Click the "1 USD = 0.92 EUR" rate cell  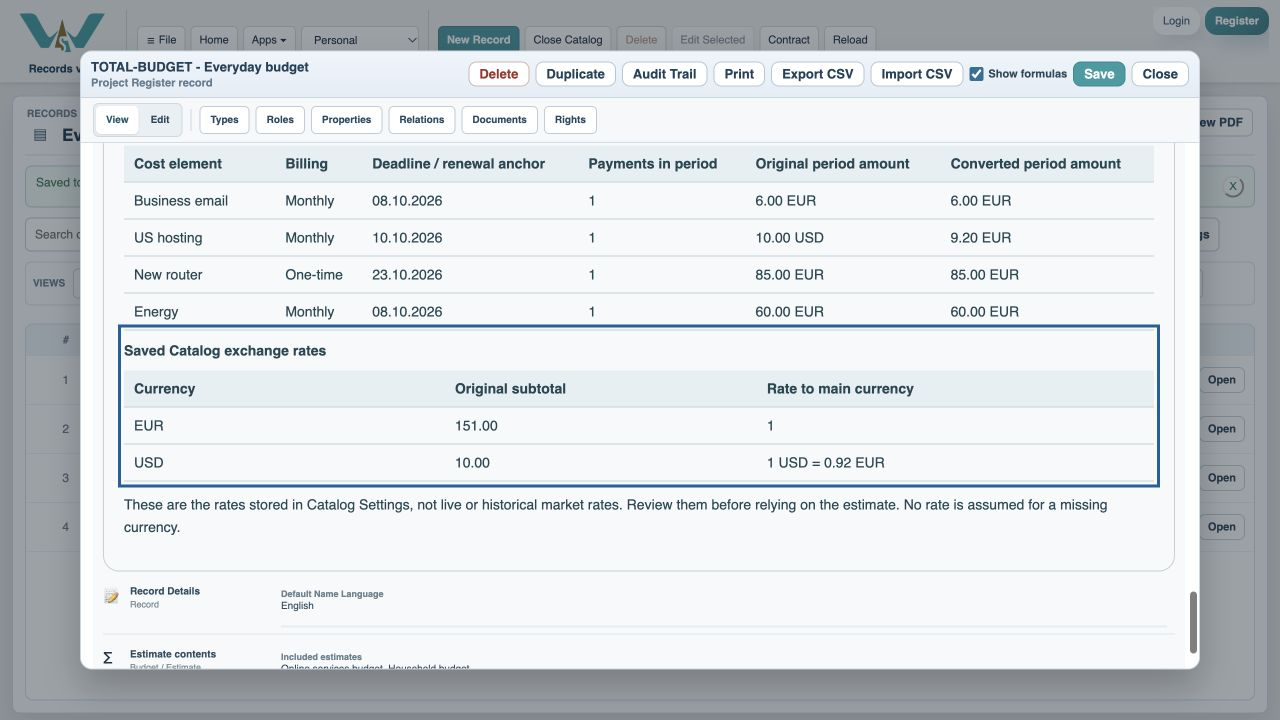(x=826, y=463)
